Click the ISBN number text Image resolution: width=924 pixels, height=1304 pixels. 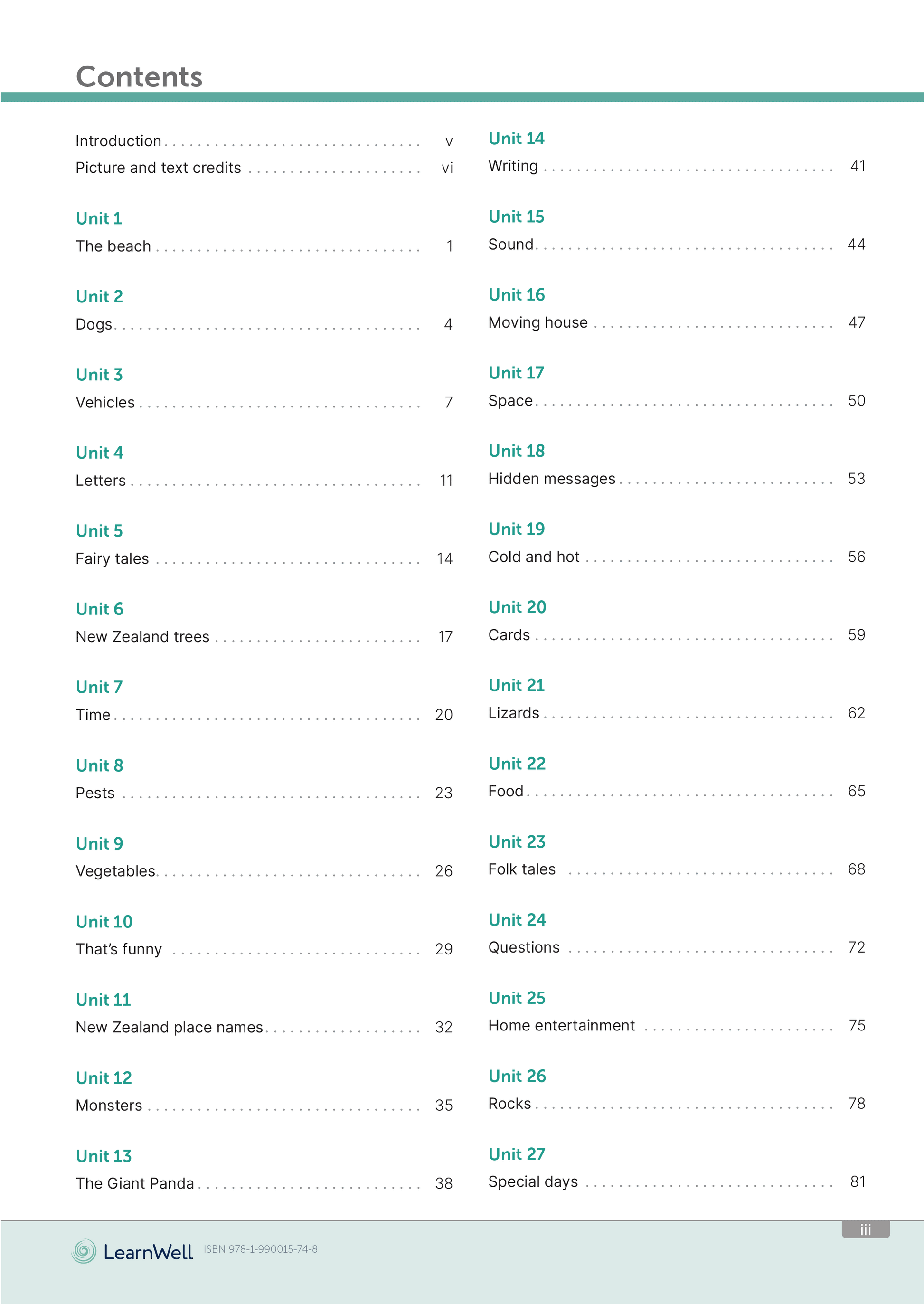[261, 1249]
